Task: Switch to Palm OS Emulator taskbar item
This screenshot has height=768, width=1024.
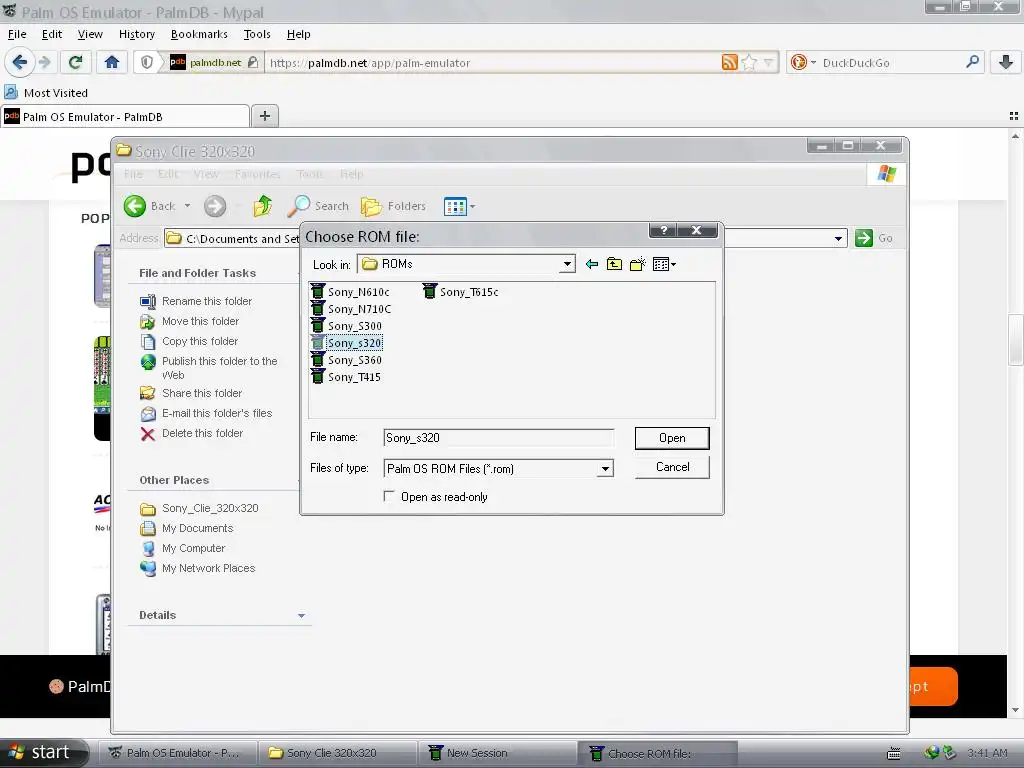Action: 177,753
